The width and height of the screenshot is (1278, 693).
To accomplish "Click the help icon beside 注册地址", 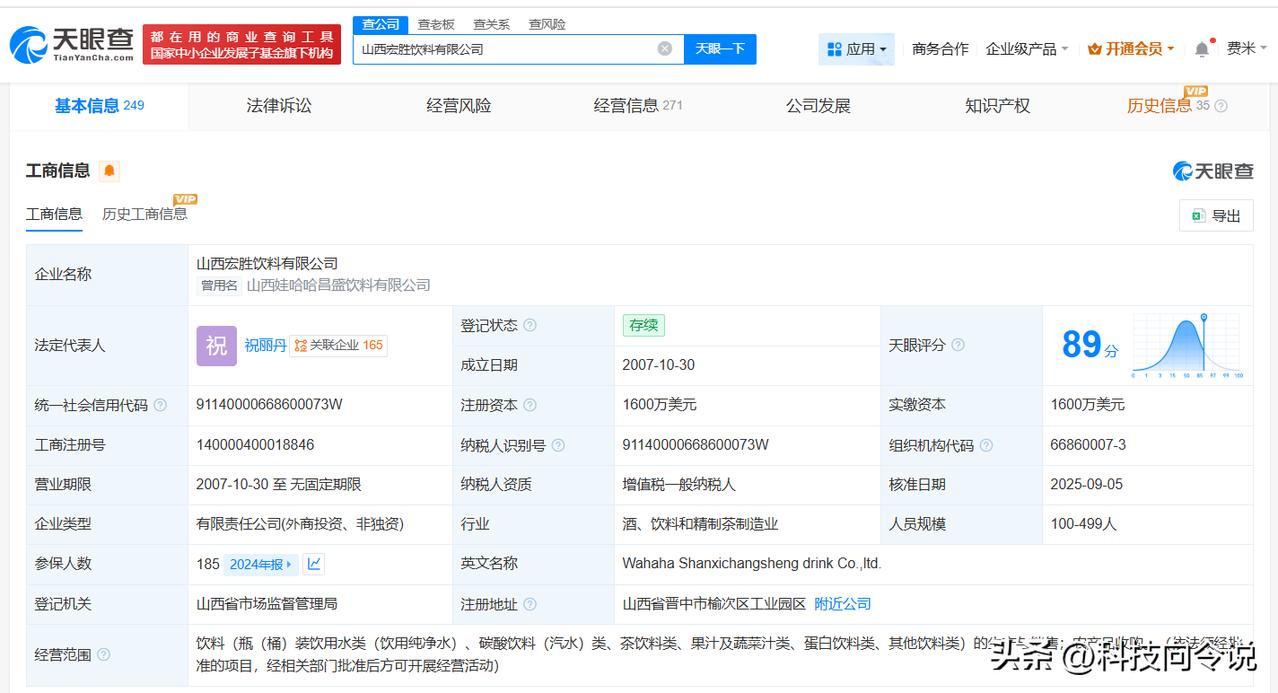I will coord(530,604).
